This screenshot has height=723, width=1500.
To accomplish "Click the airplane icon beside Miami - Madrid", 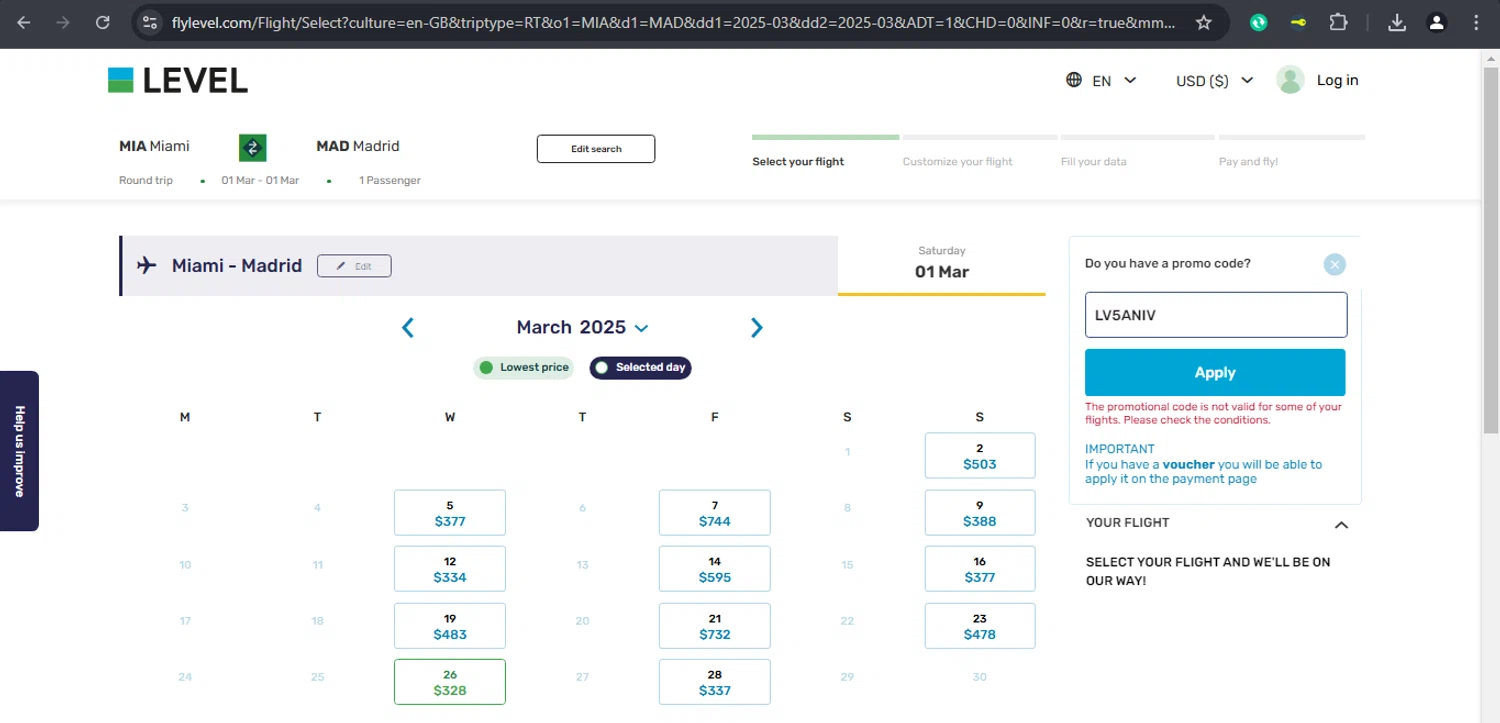I will pos(147,265).
